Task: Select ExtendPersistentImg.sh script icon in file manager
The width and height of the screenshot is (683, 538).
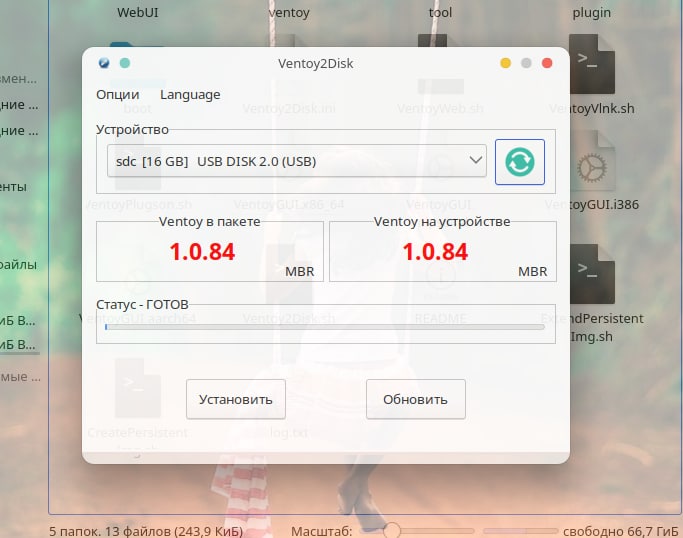Action: [592, 274]
